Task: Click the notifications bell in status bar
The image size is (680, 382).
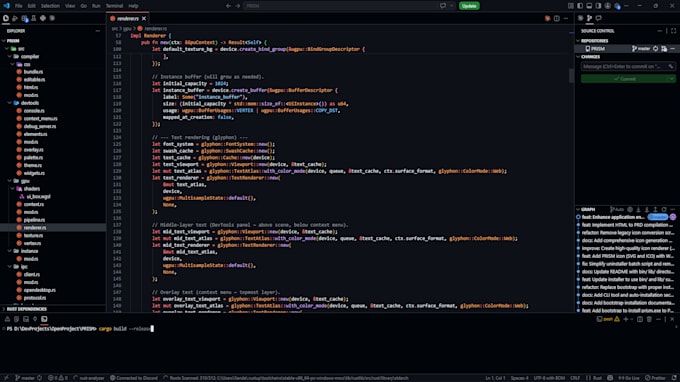Action: (x=674, y=378)
